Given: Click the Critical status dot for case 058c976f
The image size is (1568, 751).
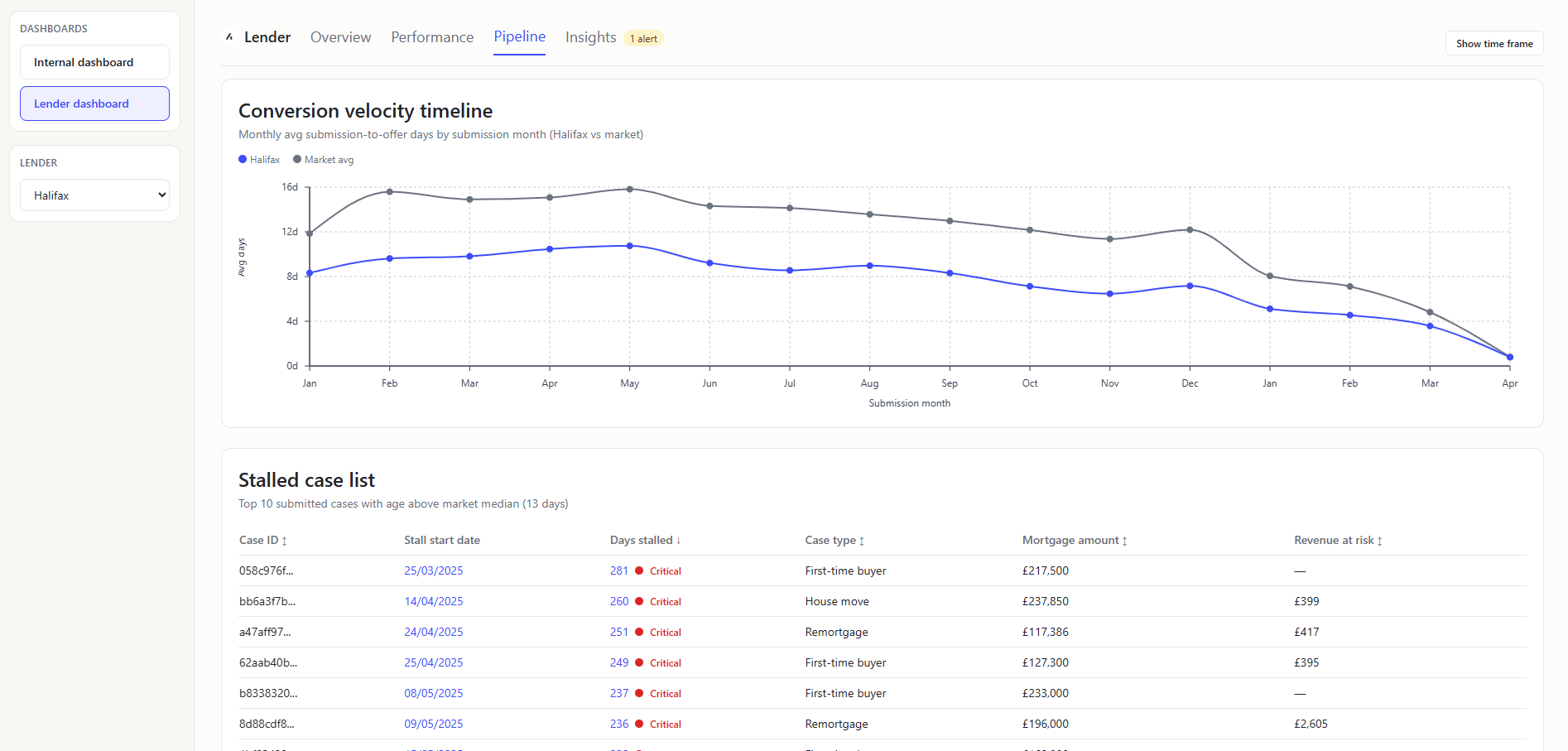Looking at the screenshot, I should pos(639,570).
